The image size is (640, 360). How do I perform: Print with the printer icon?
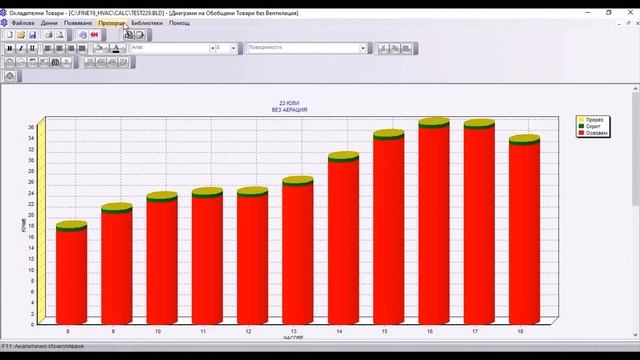49,35
